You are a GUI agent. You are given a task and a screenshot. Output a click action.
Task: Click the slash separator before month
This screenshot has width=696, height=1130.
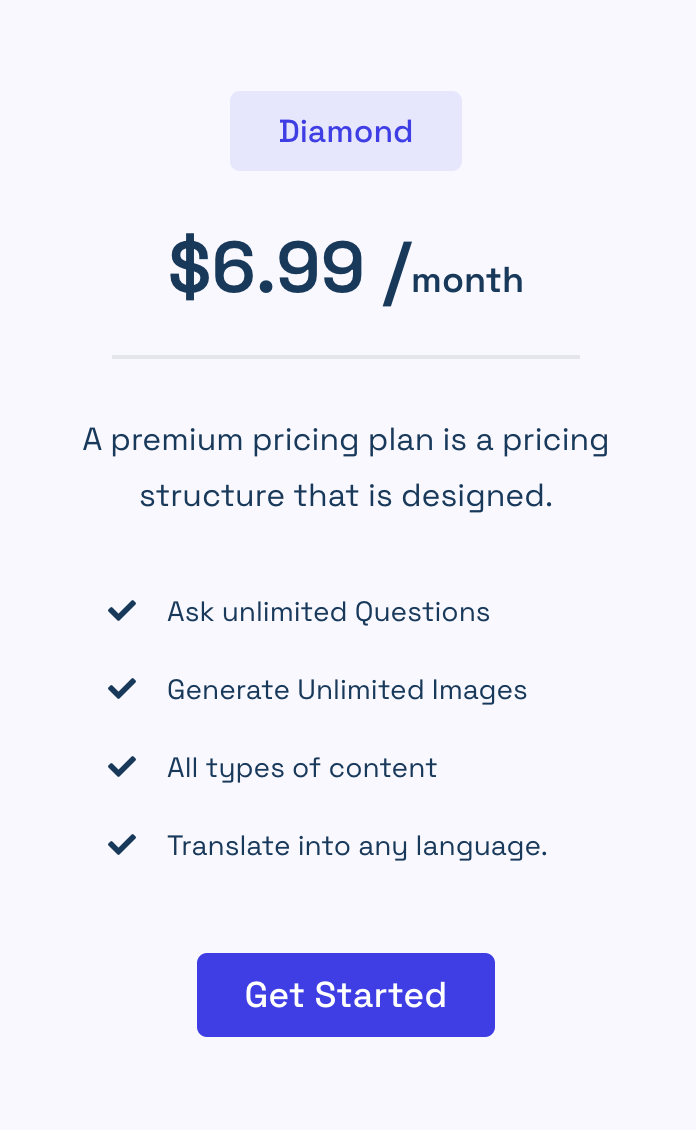pos(396,272)
